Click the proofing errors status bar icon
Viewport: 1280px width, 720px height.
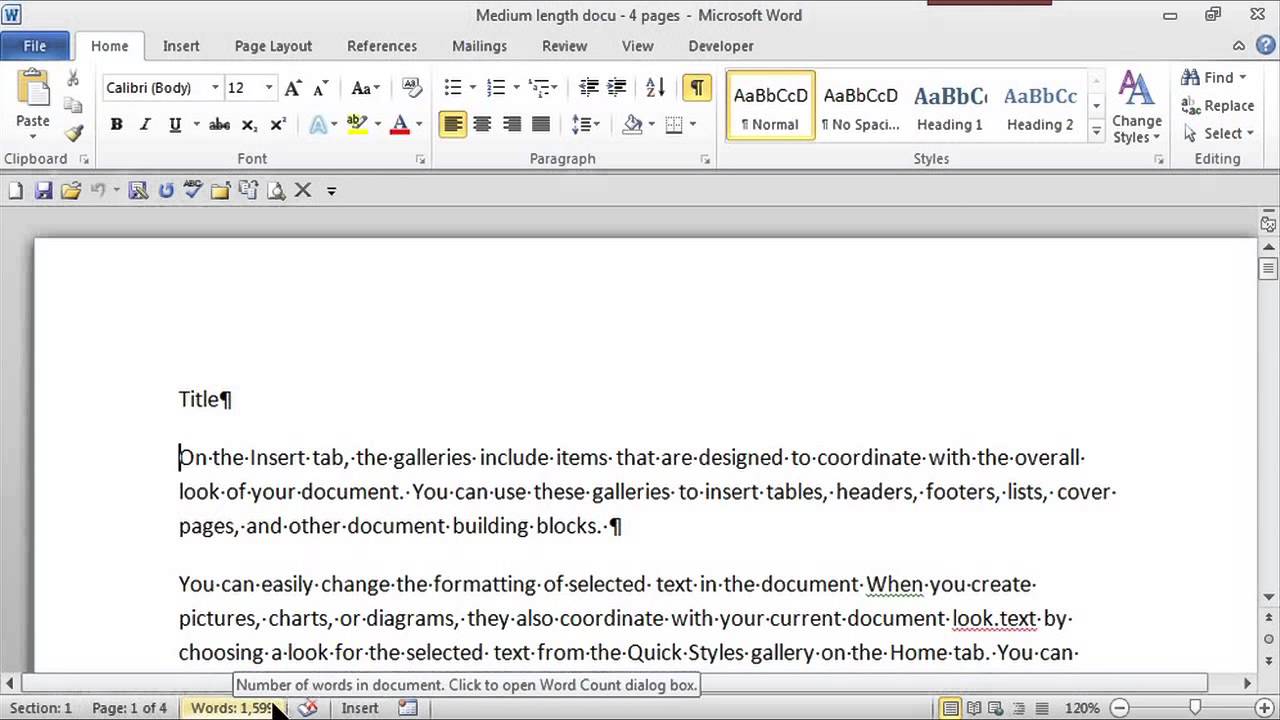pyautogui.click(x=308, y=708)
